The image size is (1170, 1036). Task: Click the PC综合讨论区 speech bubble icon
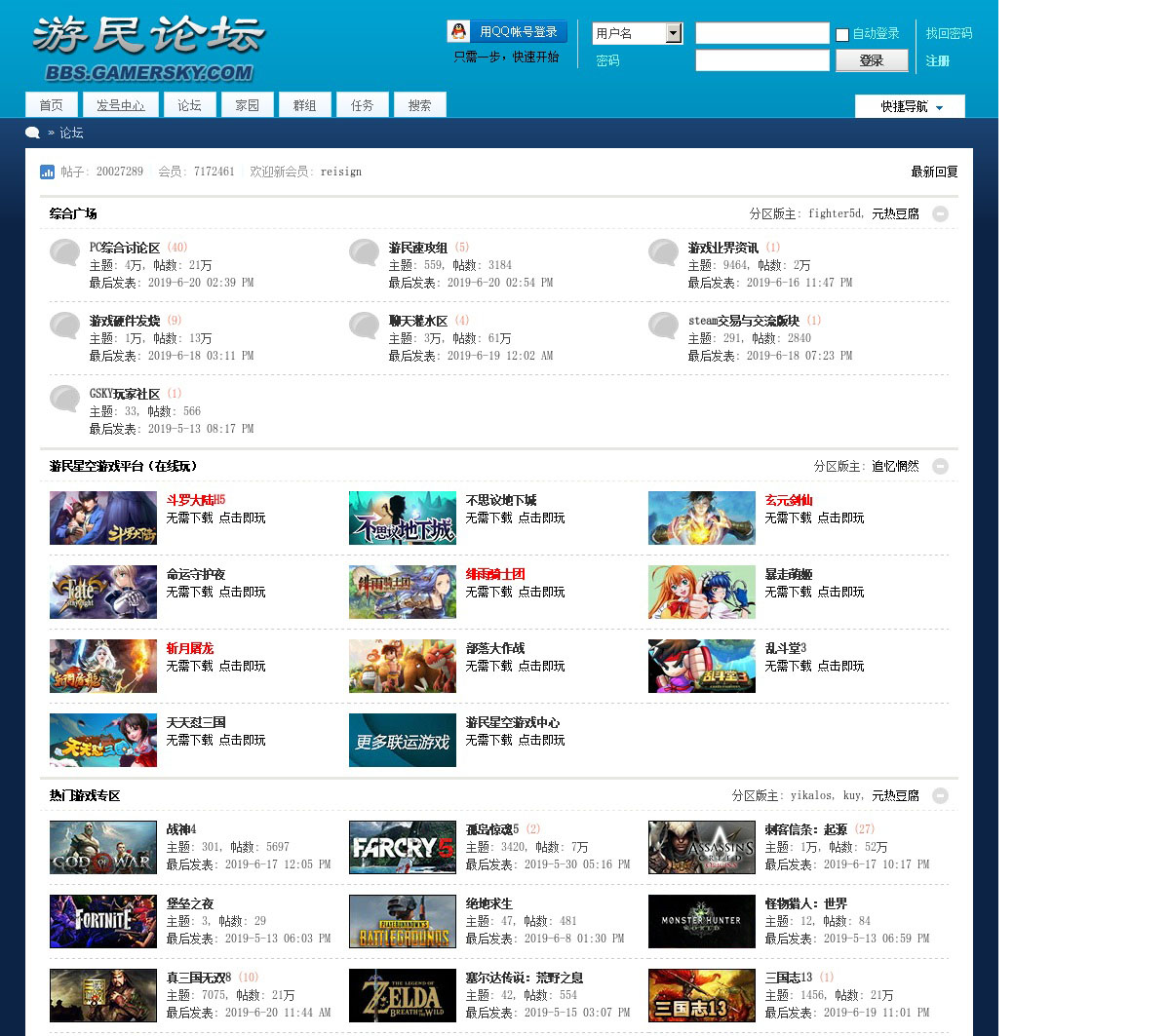tap(64, 252)
